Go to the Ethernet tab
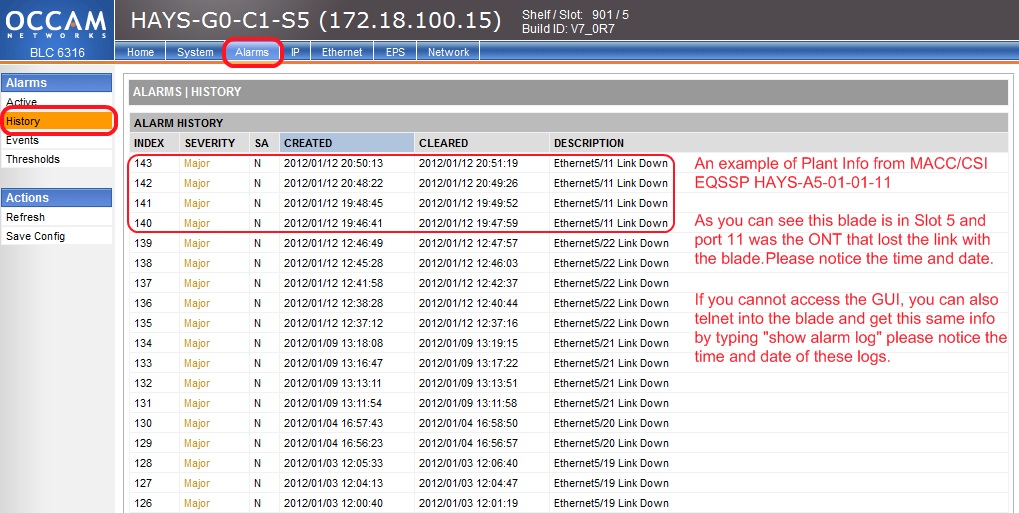This screenshot has height=513, width=1019. tap(342, 52)
